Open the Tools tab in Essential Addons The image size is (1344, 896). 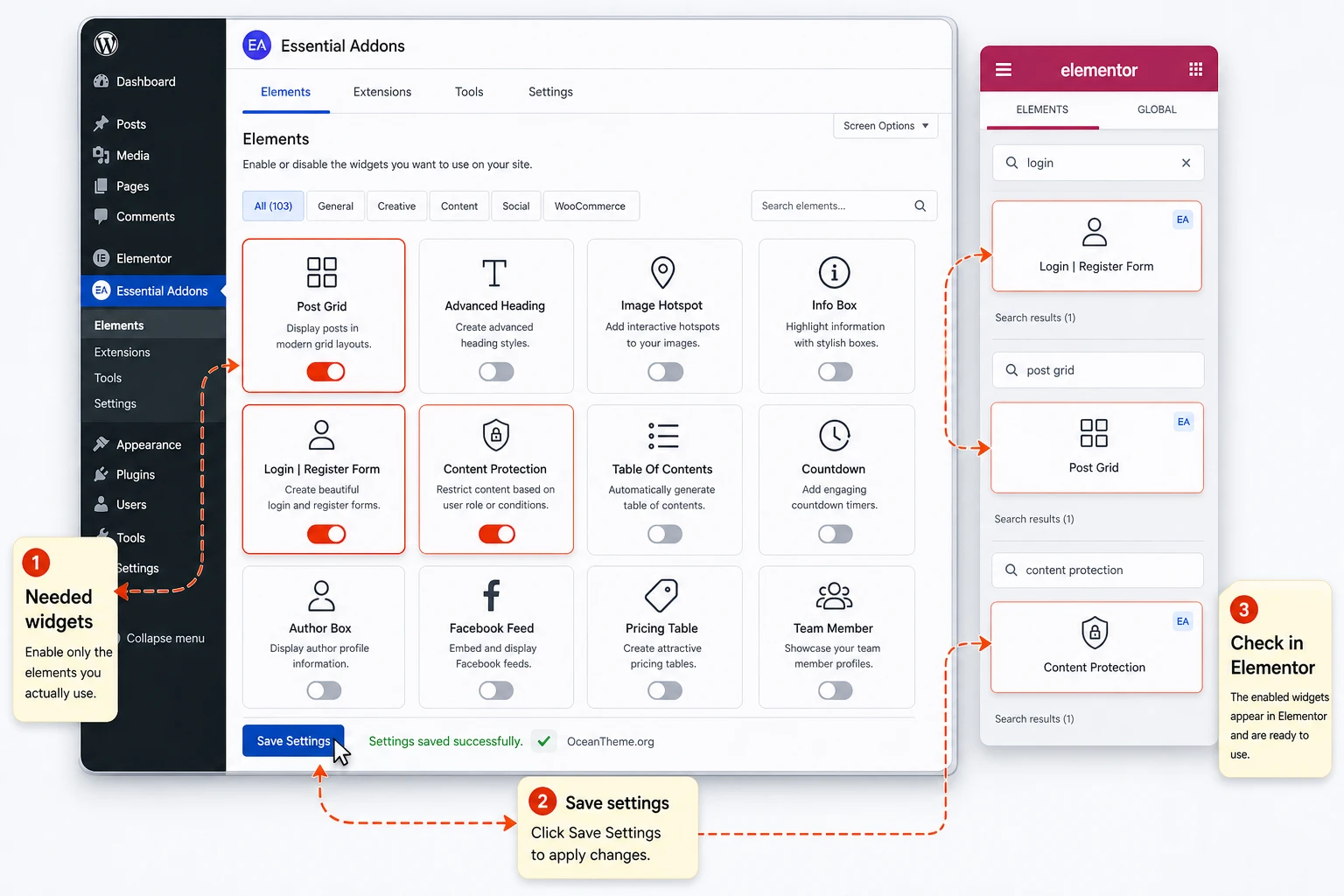point(469,92)
